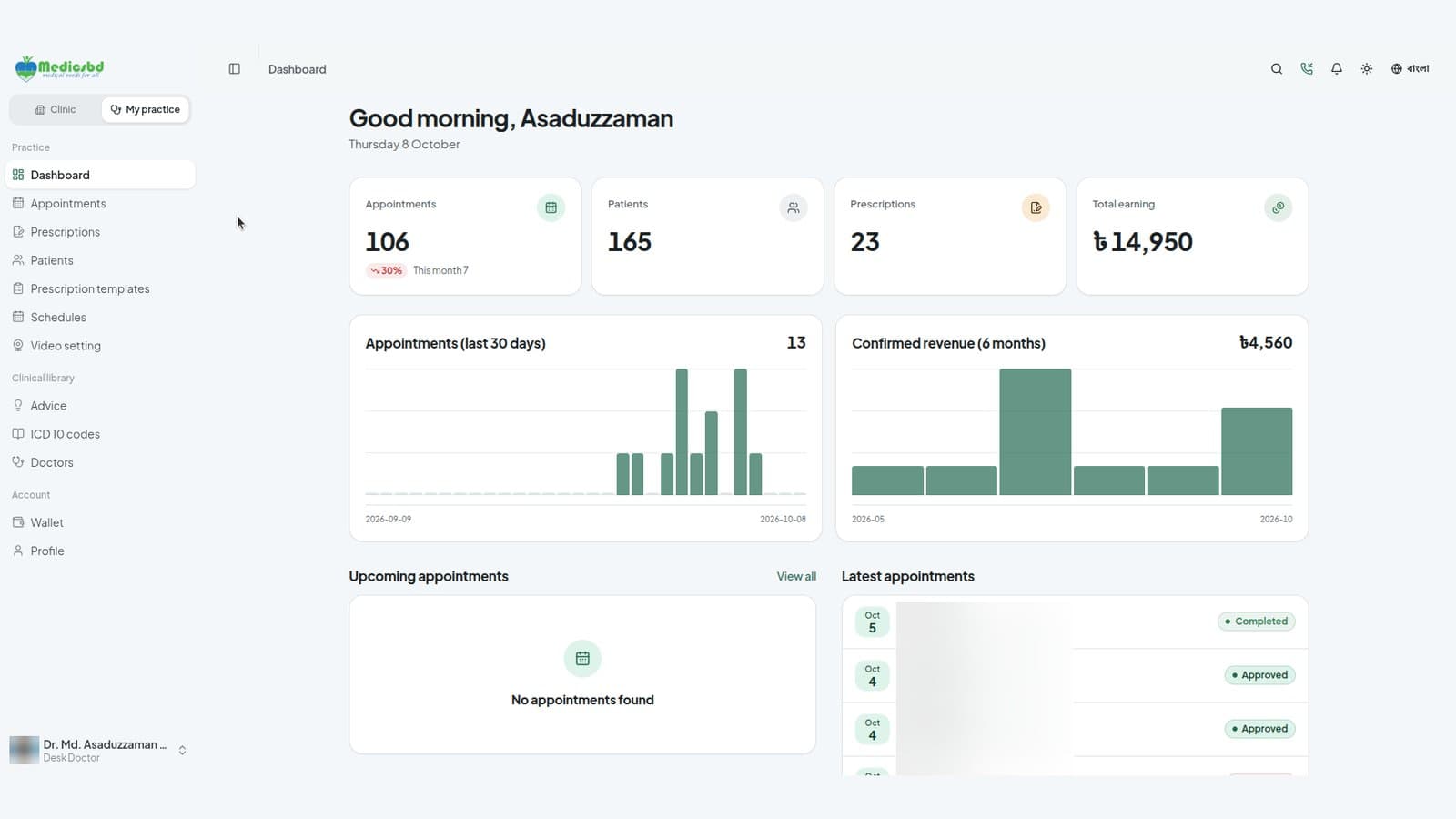The width and height of the screenshot is (1456, 819).
Task: Click the Completed status badge
Action: pyautogui.click(x=1257, y=622)
